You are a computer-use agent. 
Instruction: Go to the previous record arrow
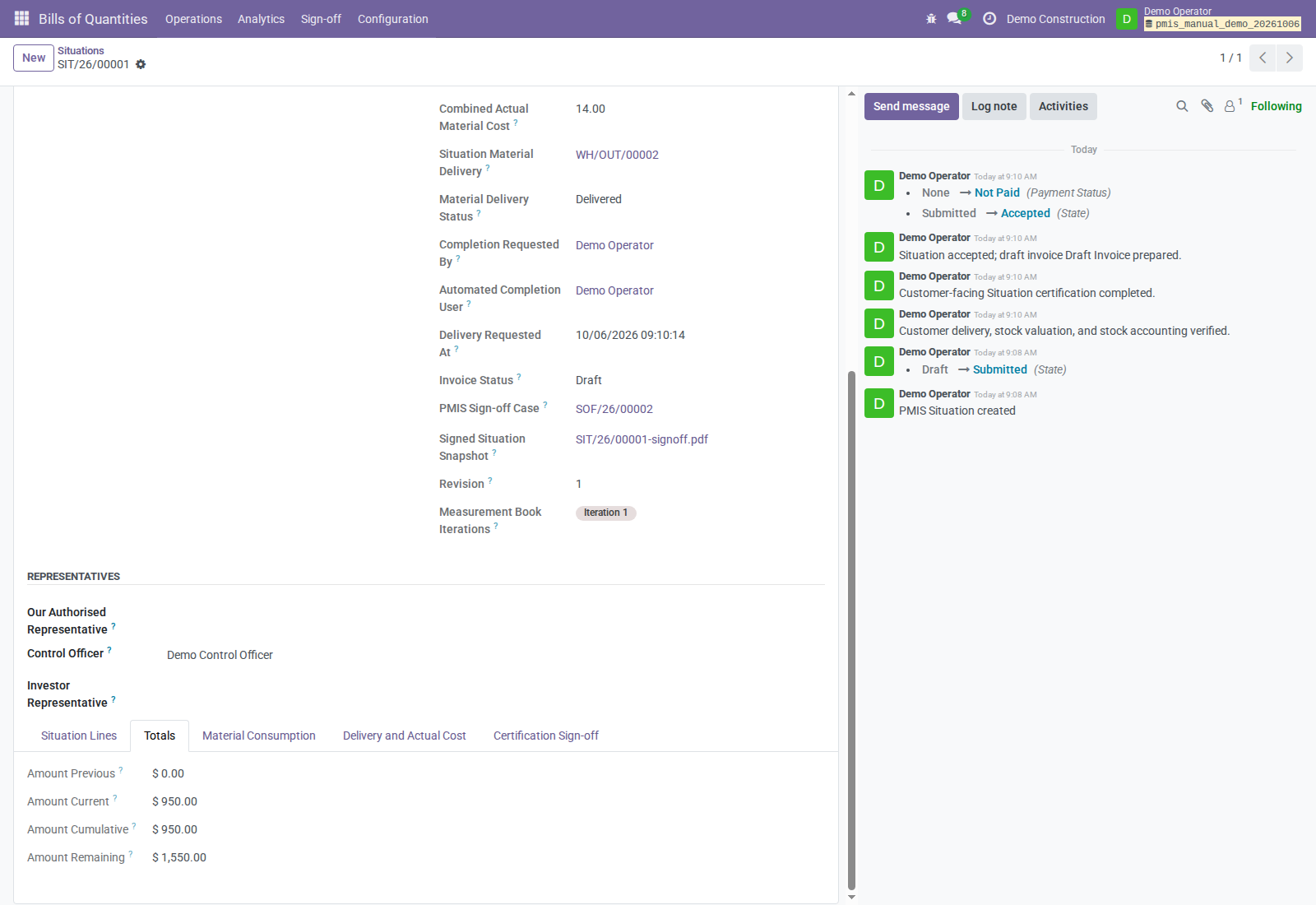pos(1263,58)
